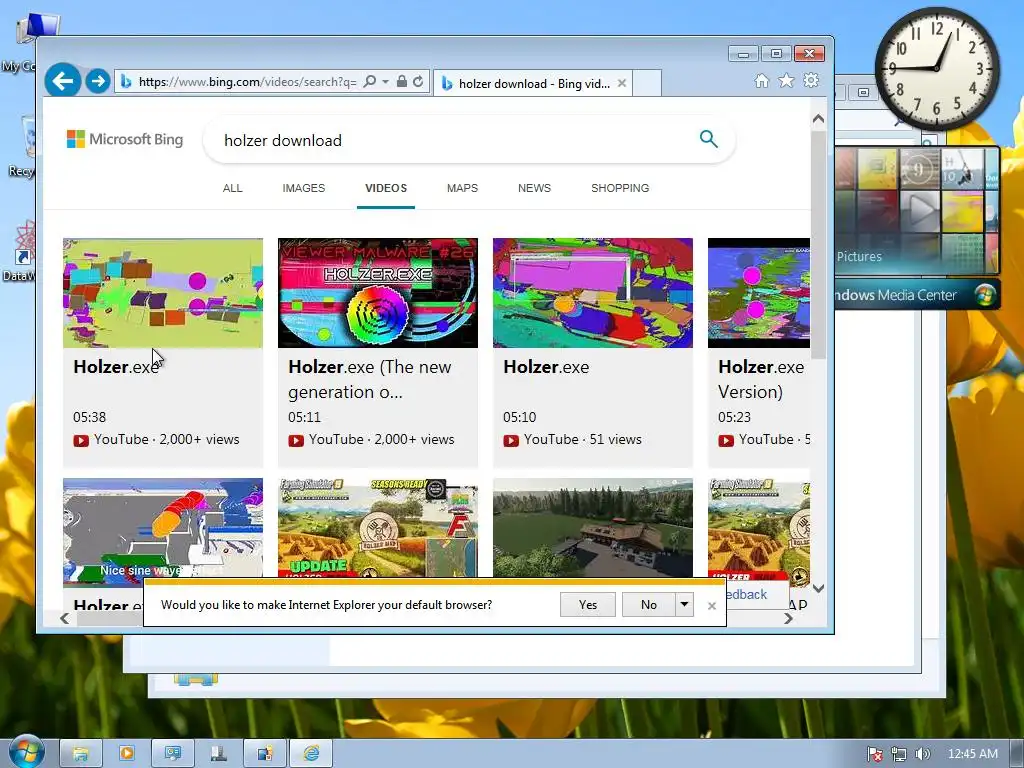1024x768 pixels.
Task: Select the VIDEOS tab
Action: click(386, 188)
